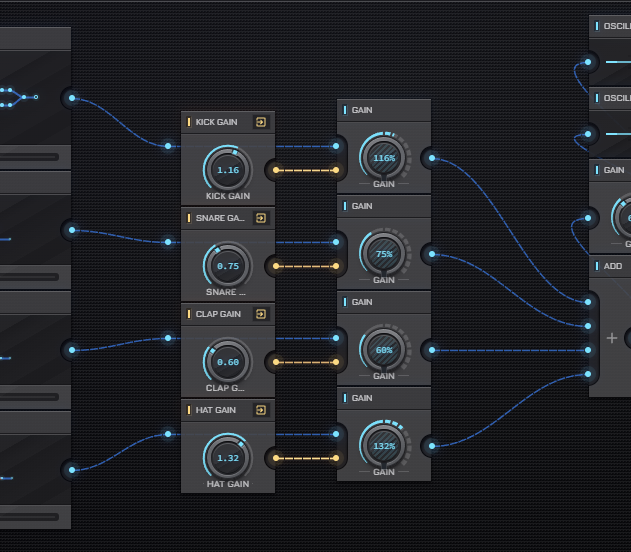Viewport: 631px width, 552px height.
Task: Click yellow output port of Kick Gain macro
Action: pos(276,170)
